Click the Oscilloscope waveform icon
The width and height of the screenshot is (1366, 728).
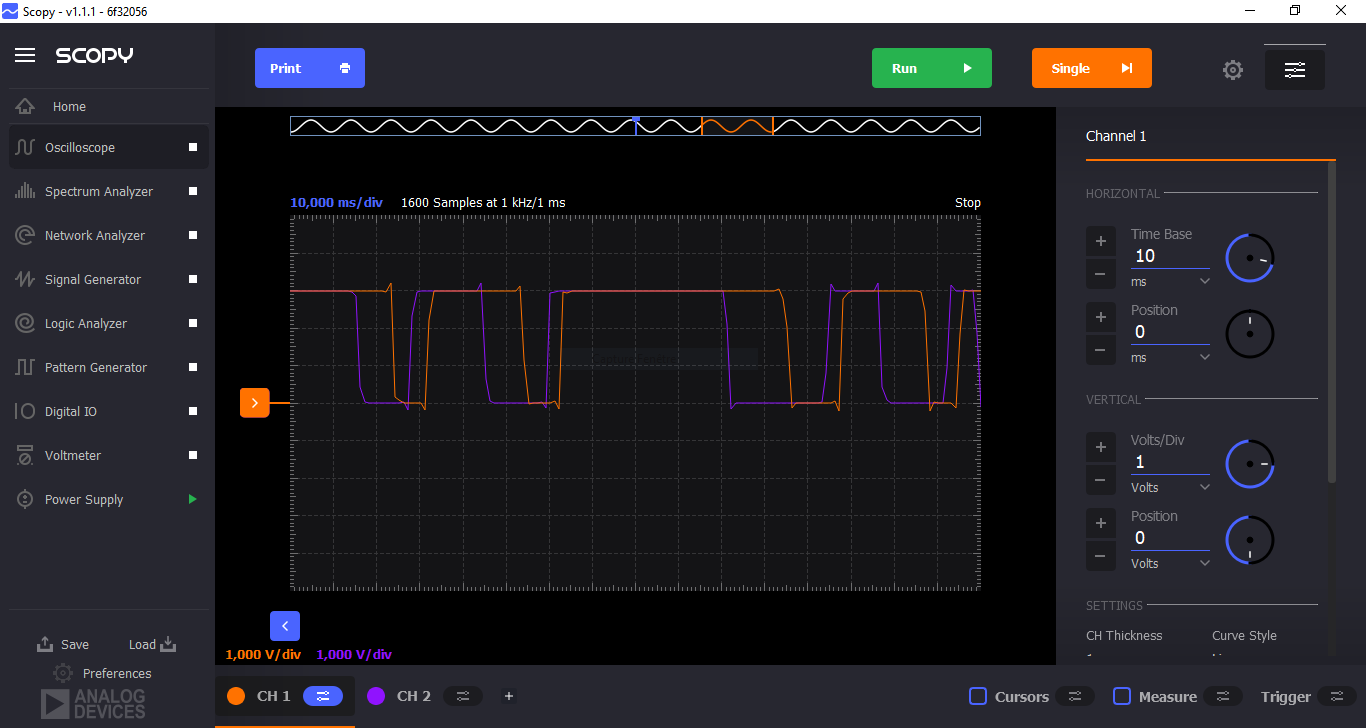pyautogui.click(x=25, y=147)
